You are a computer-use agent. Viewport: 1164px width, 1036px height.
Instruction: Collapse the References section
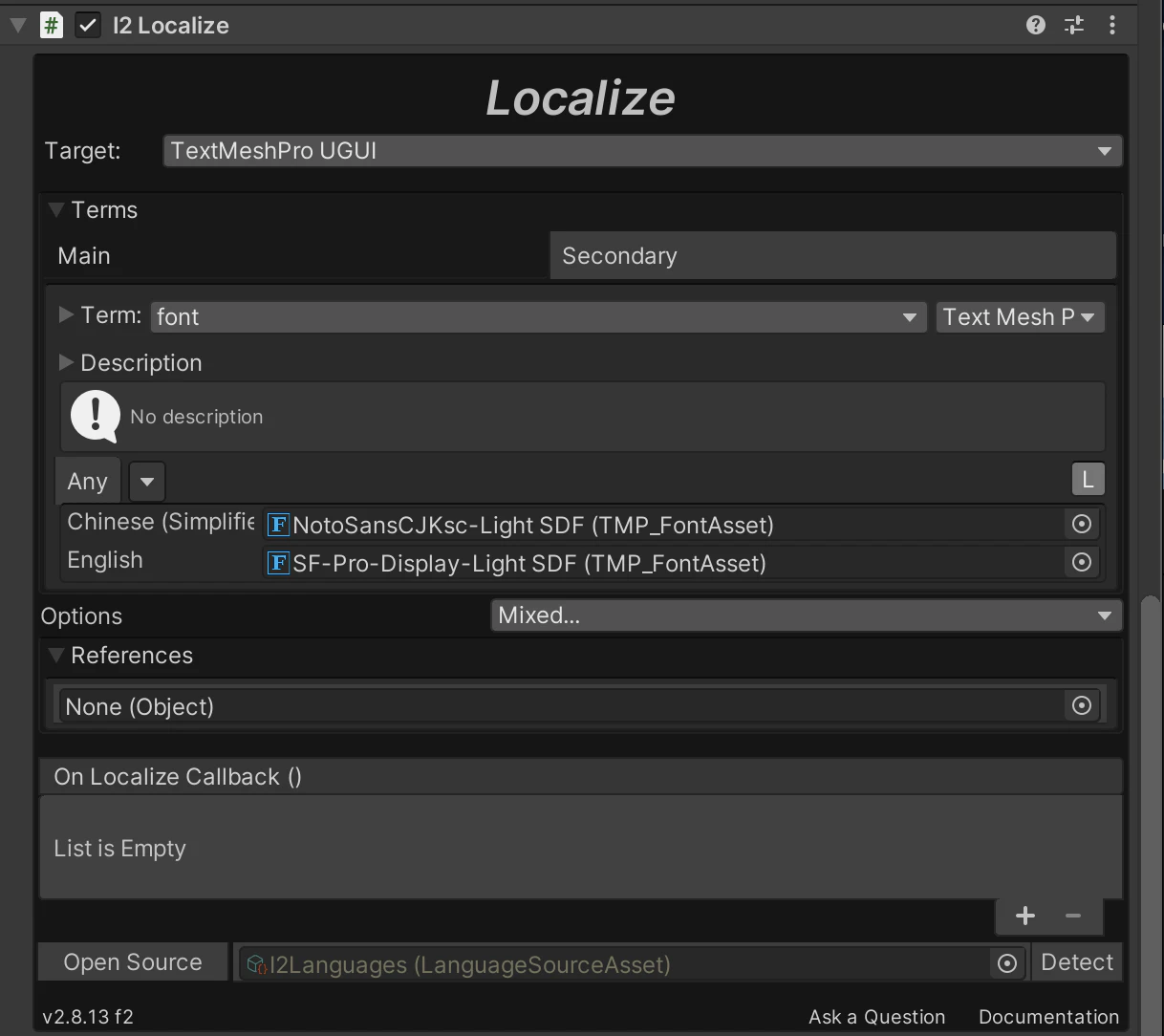pyautogui.click(x=56, y=655)
